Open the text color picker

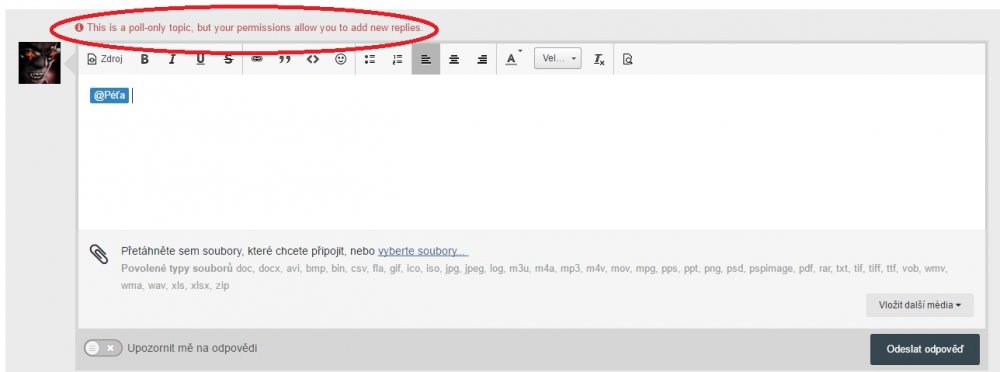(513, 59)
